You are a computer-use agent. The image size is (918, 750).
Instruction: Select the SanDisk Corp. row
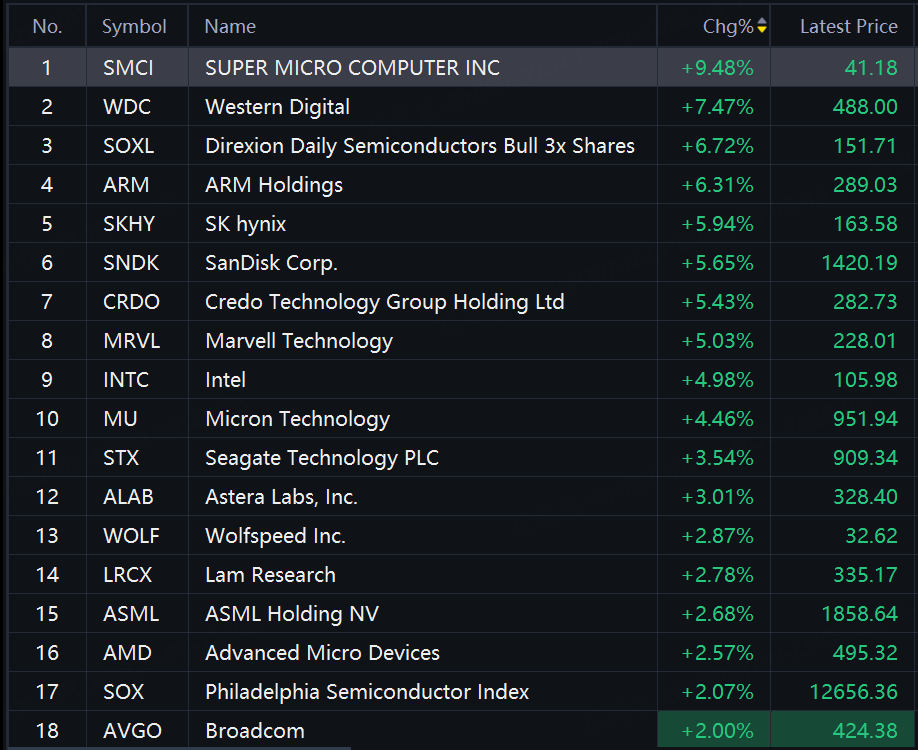click(x=463, y=262)
